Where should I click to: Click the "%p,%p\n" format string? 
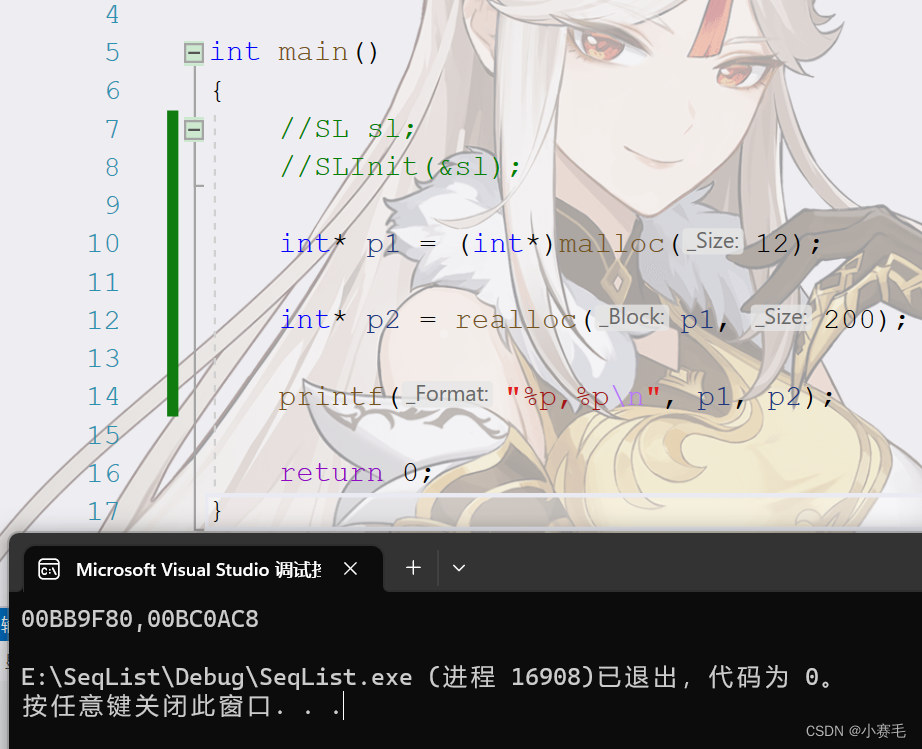coord(583,398)
